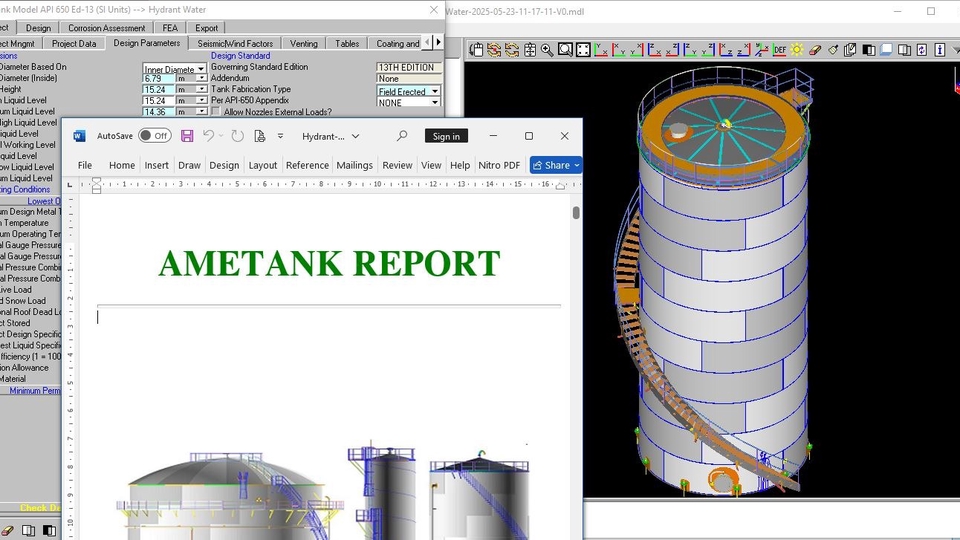Click the yellow sun lighting icon

pos(797,49)
